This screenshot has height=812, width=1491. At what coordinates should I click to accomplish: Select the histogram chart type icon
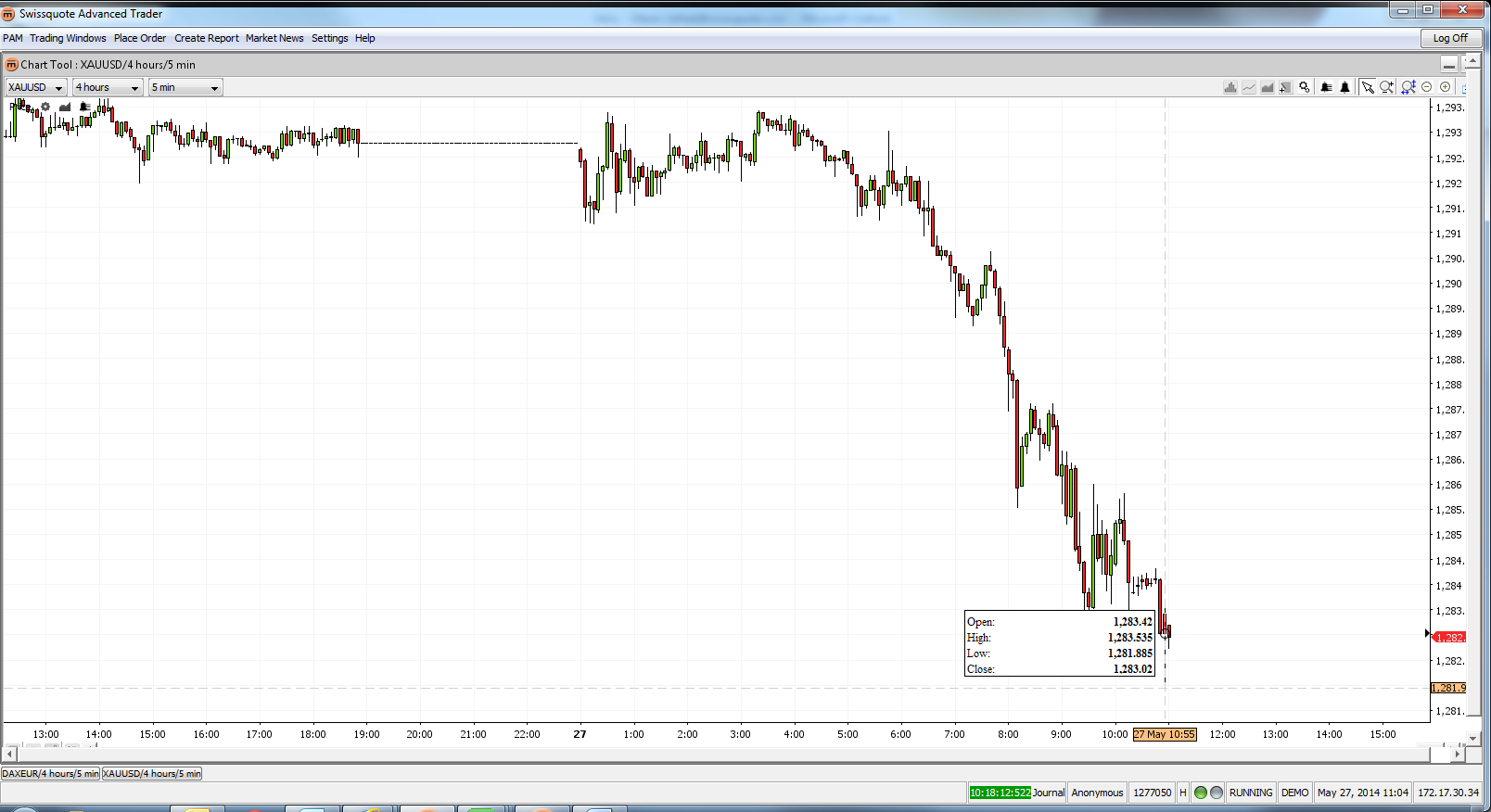tap(1230, 87)
